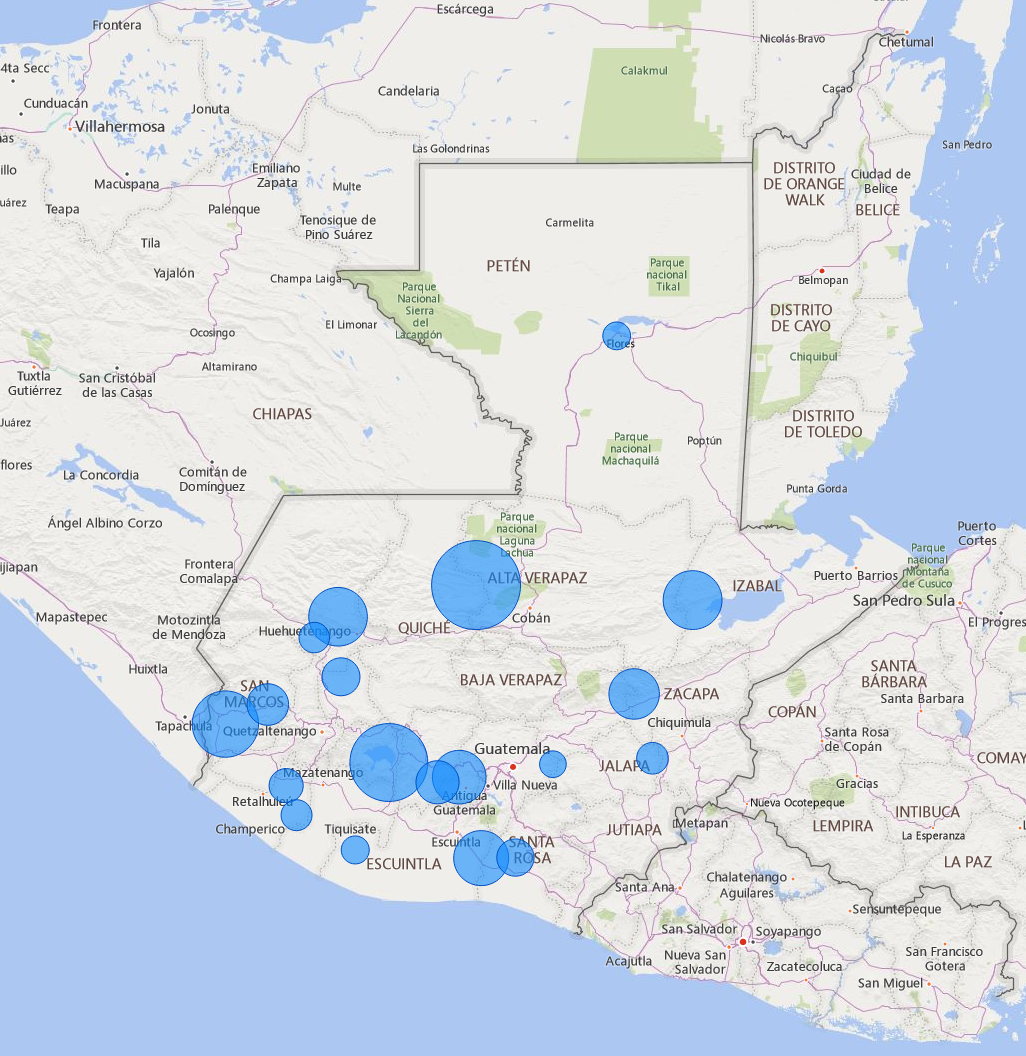
Task: Select the large bubble below the Escuintla city label
Action: pyautogui.click(x=480, y=858)
